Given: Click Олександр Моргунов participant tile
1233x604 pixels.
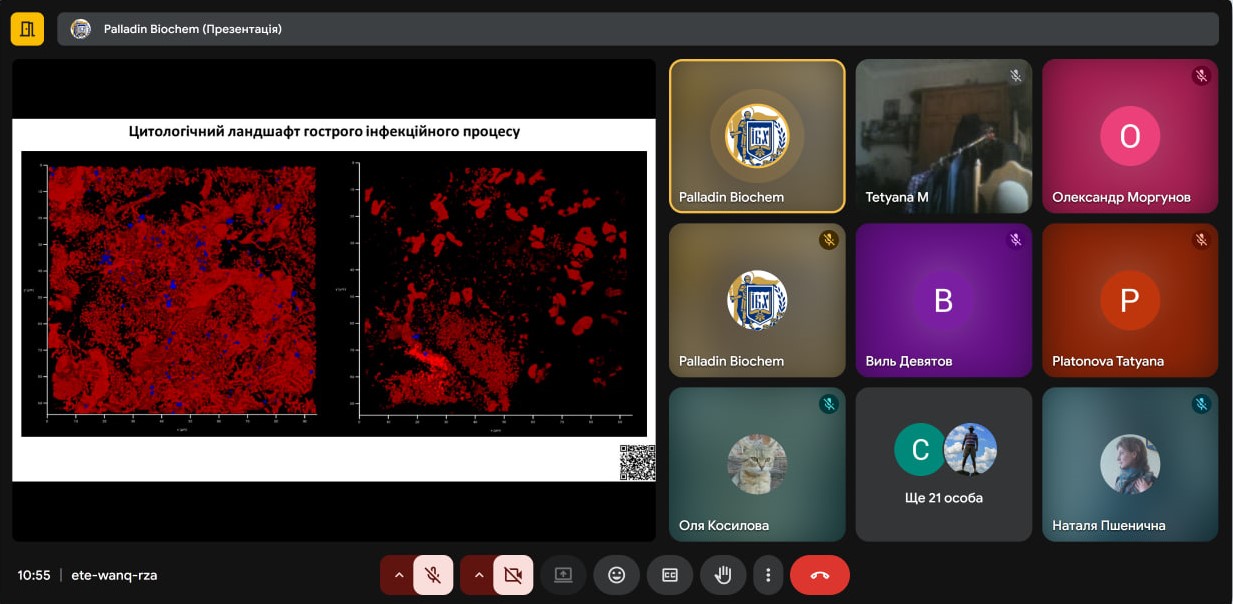Looking at the screenshot, I should 1129,136.
